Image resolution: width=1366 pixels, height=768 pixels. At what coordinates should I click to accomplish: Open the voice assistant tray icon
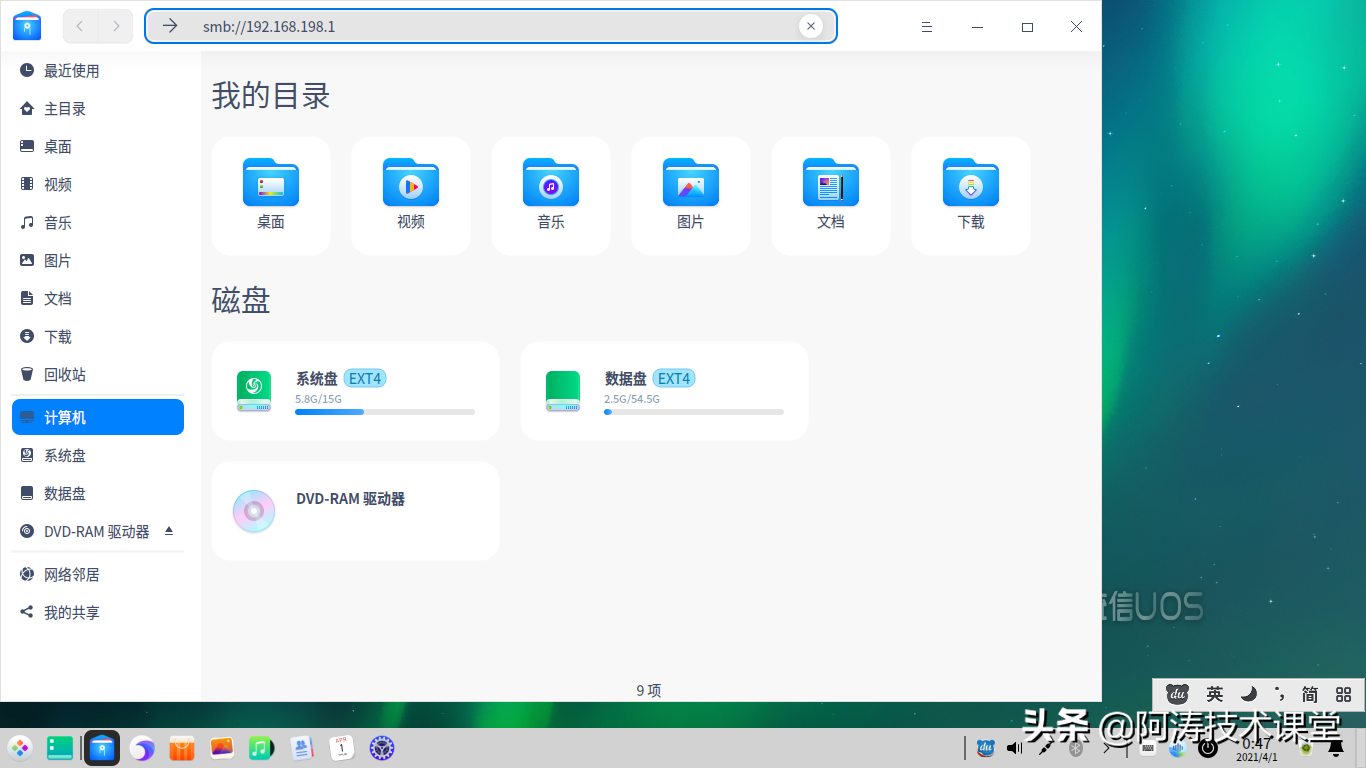(x=1177, y=747)
